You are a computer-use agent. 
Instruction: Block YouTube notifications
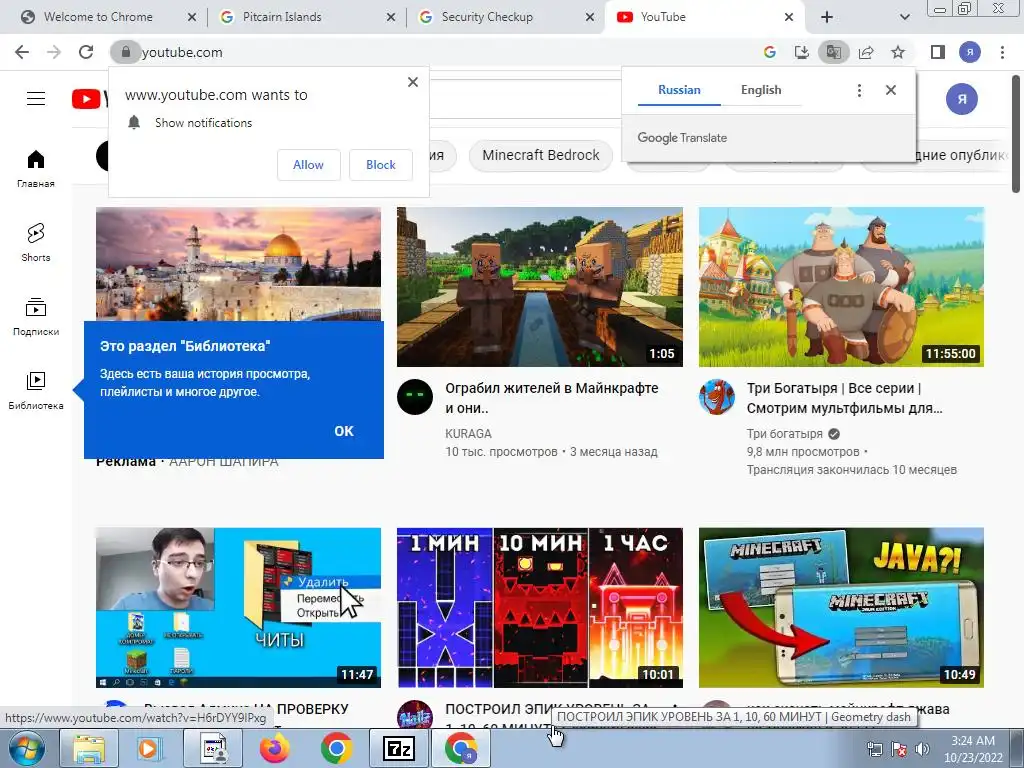tap(381, 165)
